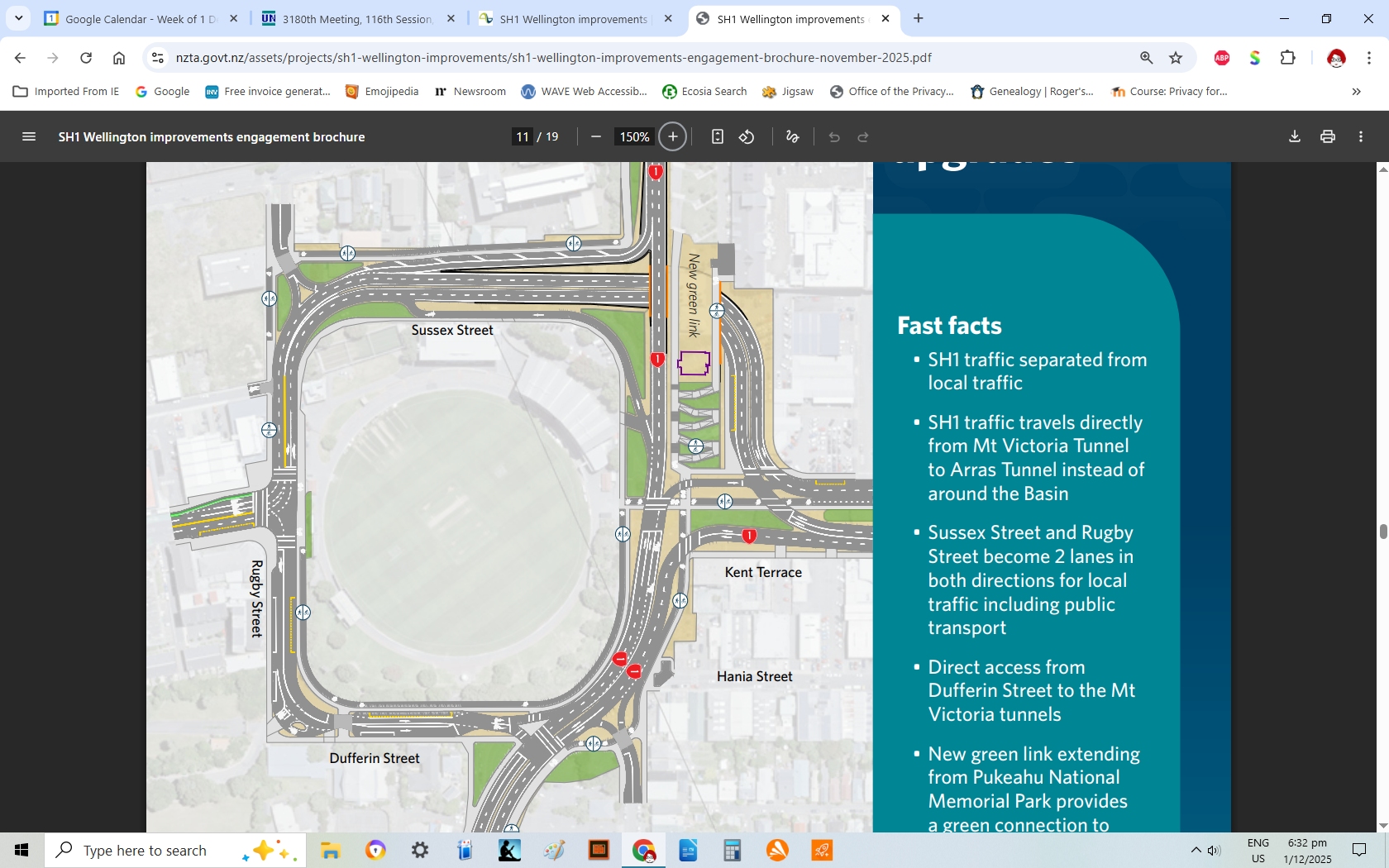This screenshot has height=868, width=1389.
Task: Show hidden system tray icons
Action: pyautogui.click(x=1196, y=850)
